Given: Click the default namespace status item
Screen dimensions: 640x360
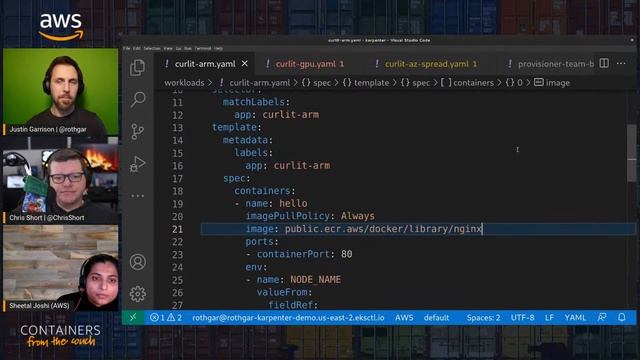Looking at the screenshot, I should (436, 317).
